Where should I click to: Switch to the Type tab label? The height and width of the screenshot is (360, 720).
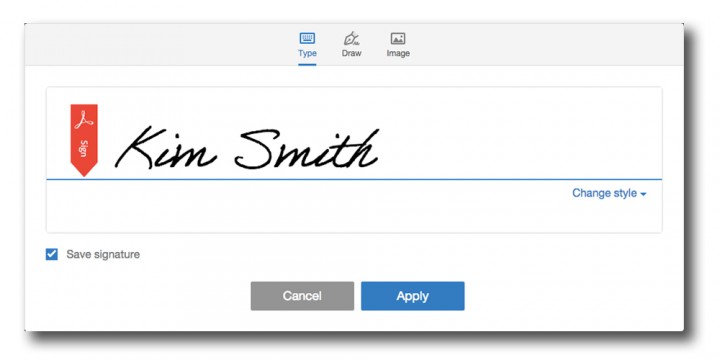click(307, 53)
